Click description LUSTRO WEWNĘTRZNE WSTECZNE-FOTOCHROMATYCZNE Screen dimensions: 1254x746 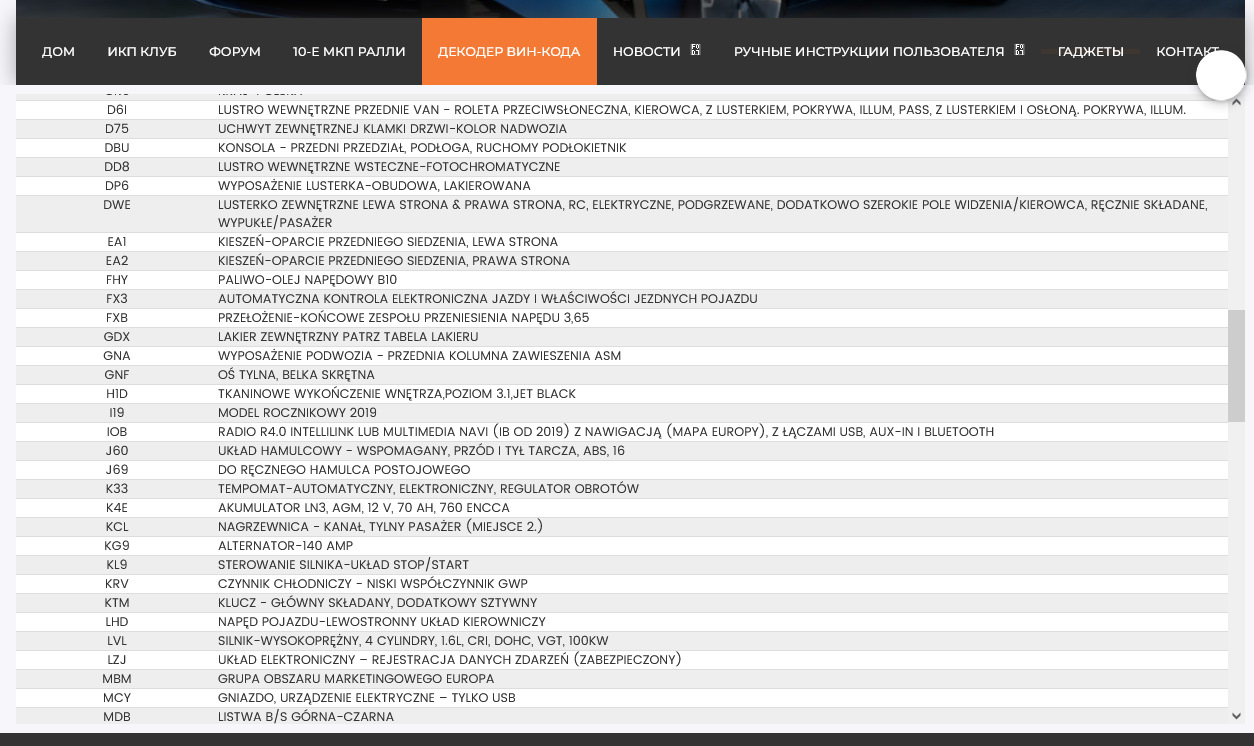click(389, 167)
